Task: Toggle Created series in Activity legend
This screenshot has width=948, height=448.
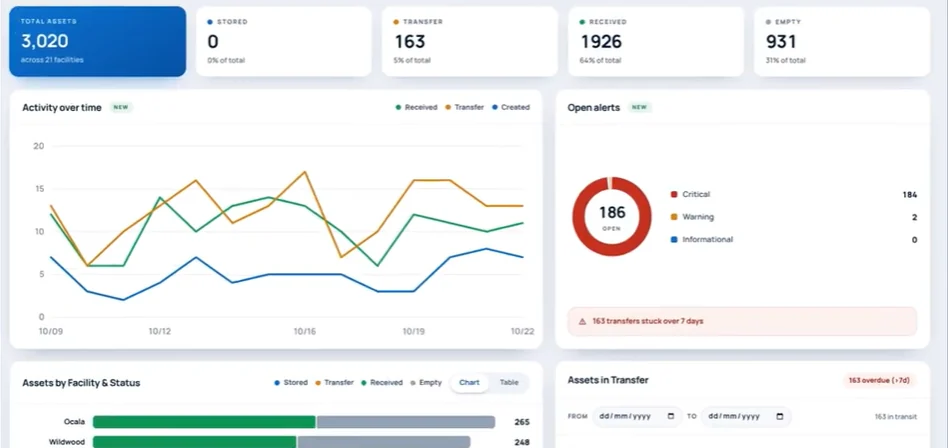Action: click(x=511, y=107)
